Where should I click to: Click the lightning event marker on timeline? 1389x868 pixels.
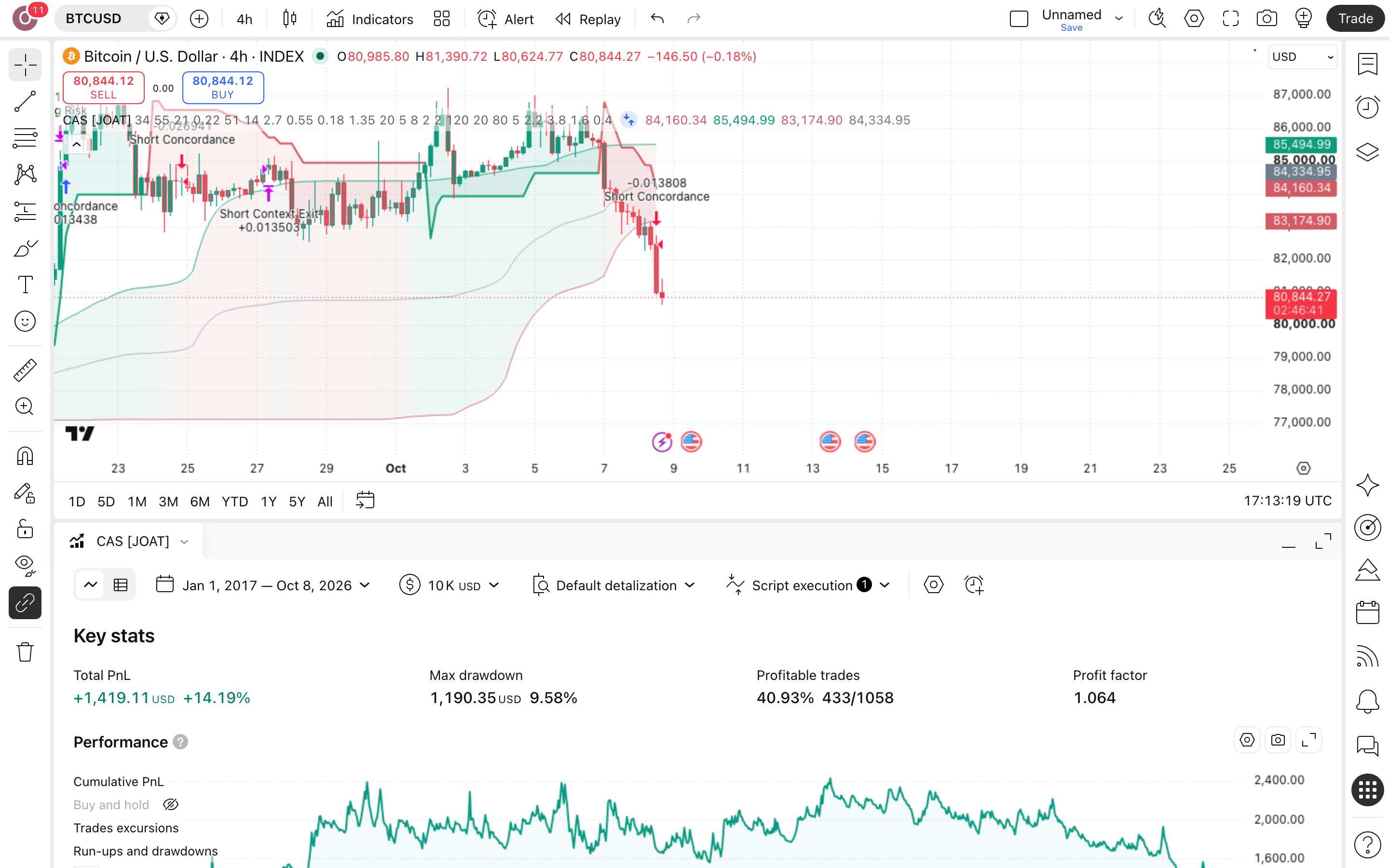click(x=662, y=441)
